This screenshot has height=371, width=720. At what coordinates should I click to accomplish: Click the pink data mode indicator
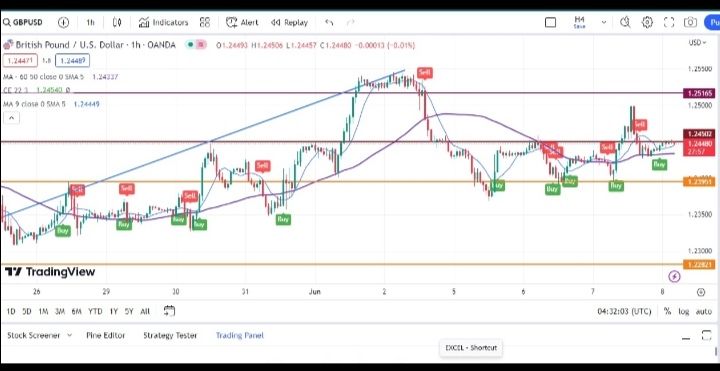coord(201,45)
